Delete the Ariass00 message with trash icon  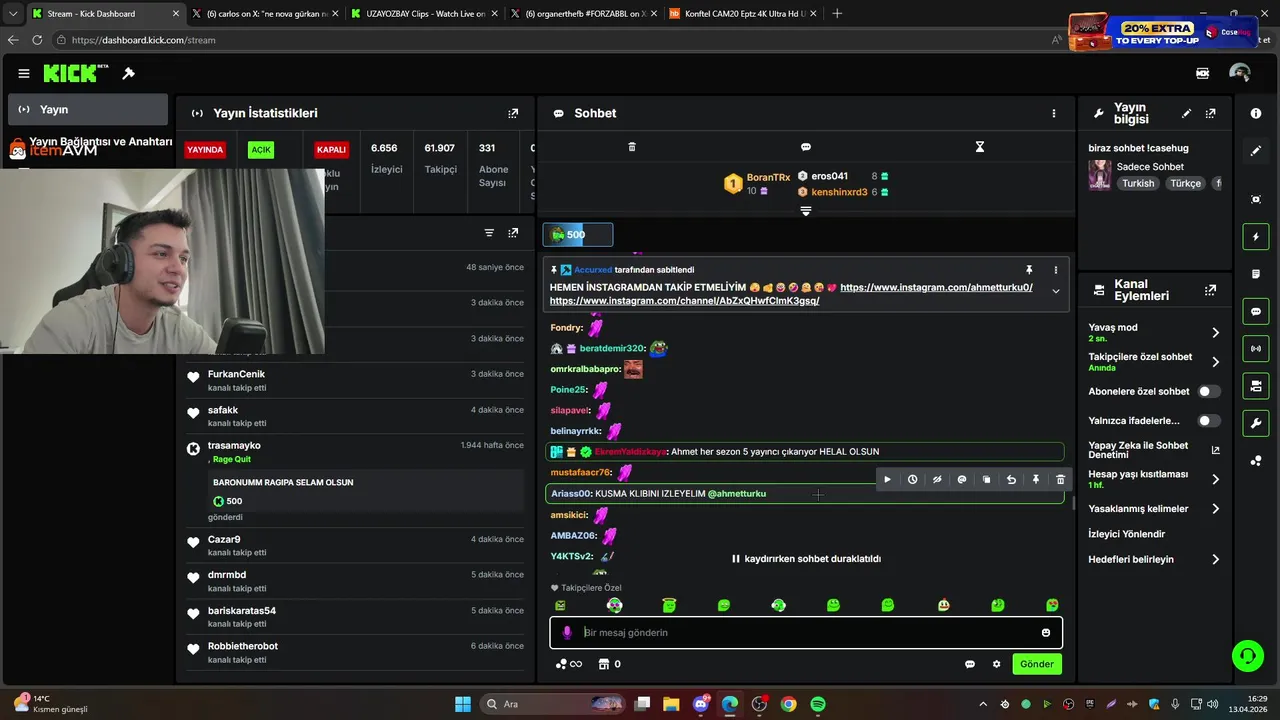1061,480
